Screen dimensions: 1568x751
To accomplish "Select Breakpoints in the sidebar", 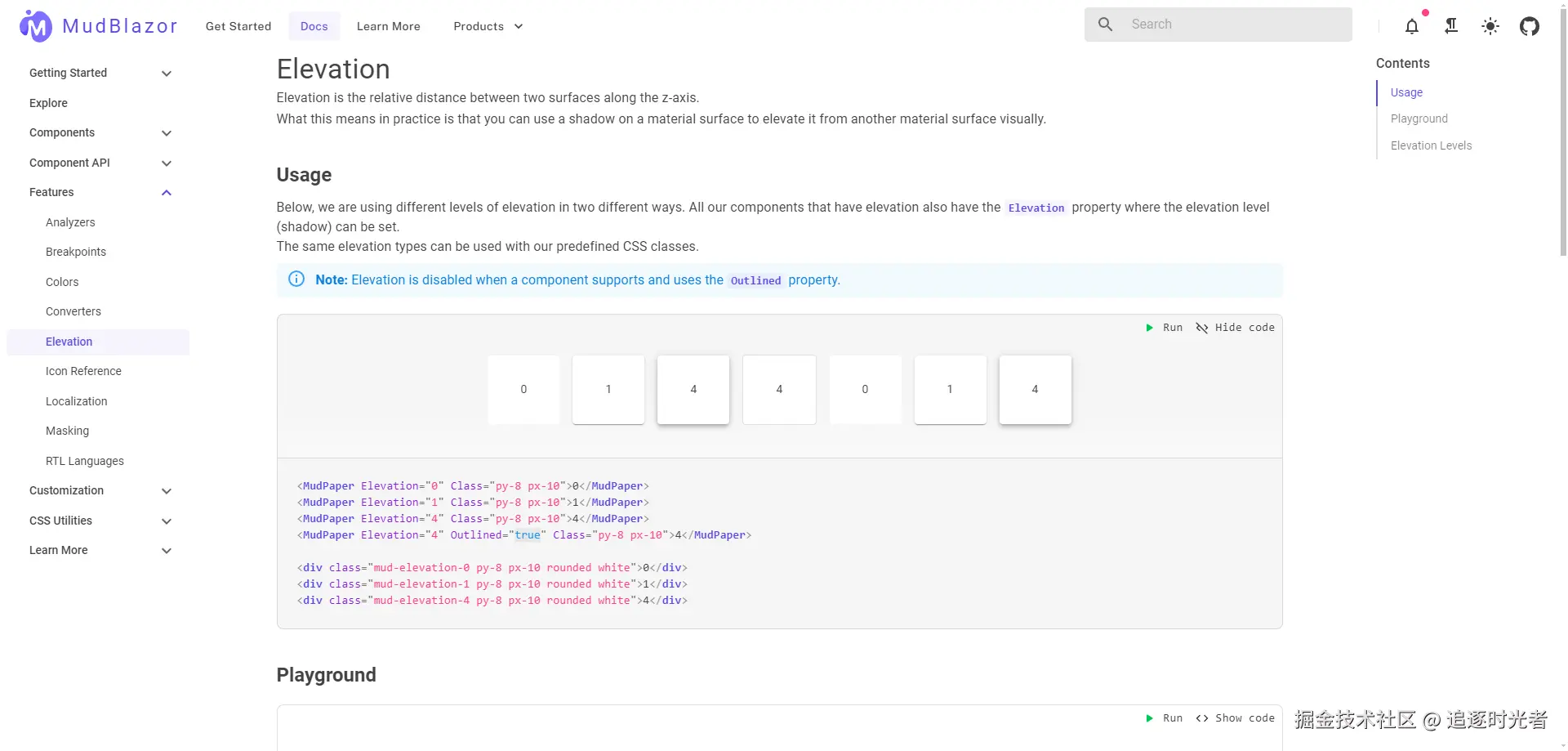I will tap(76, 252).
